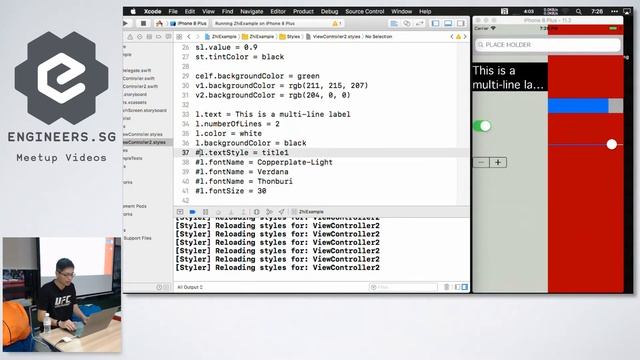Open the related items grid menu

click(179, 37)
